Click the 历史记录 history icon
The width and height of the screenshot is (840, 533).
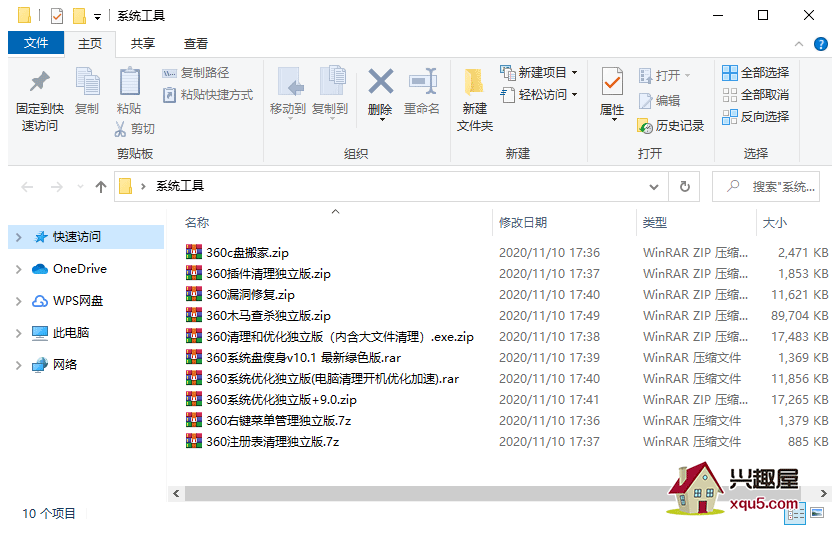644,126
